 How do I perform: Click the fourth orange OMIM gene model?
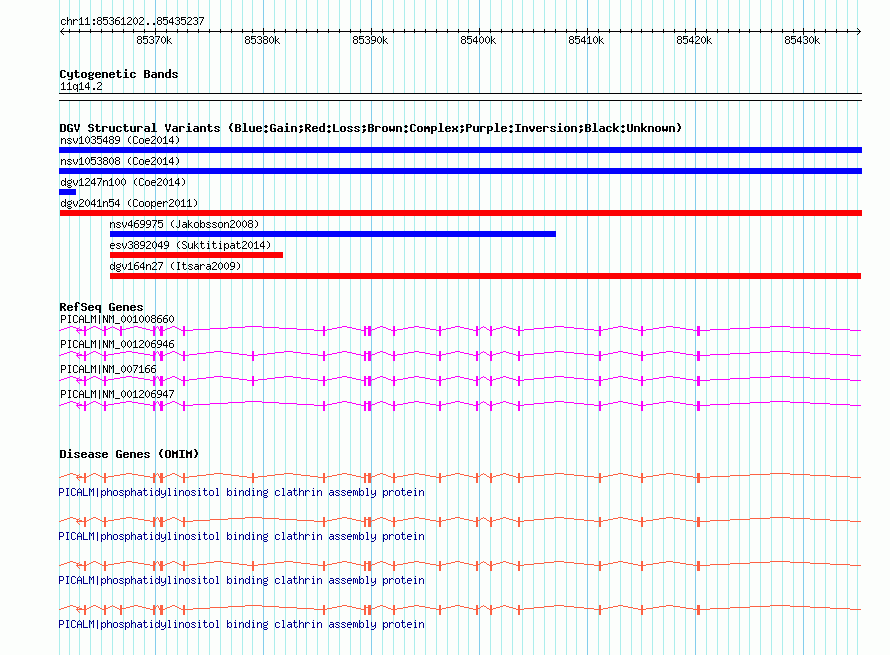[460, 609]
